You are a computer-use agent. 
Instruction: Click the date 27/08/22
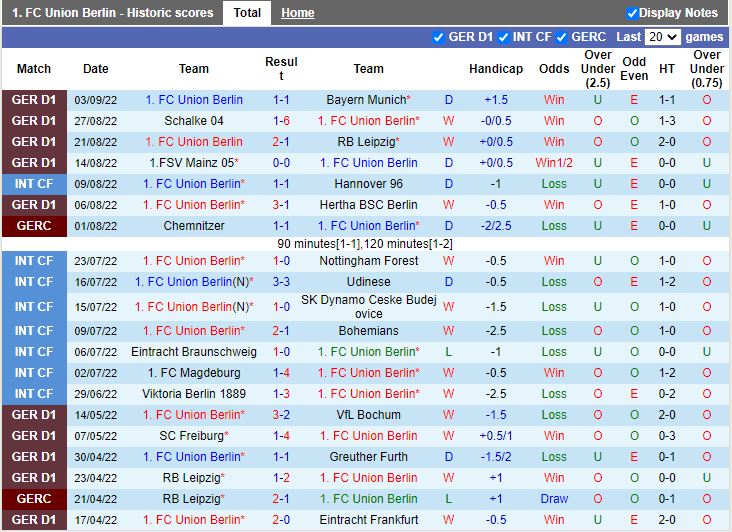tap(96, 121)
